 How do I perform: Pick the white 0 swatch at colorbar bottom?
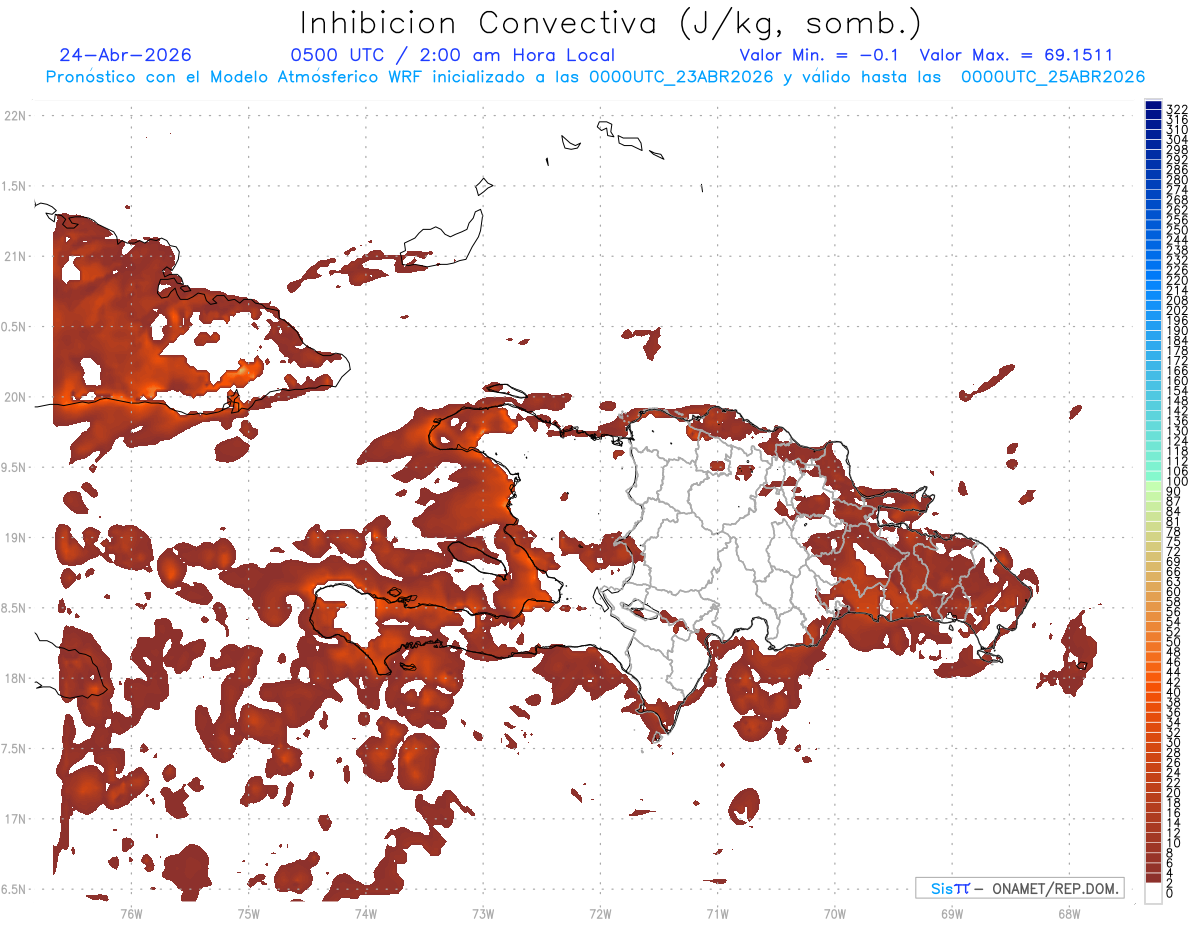(x=1153, y=893)
